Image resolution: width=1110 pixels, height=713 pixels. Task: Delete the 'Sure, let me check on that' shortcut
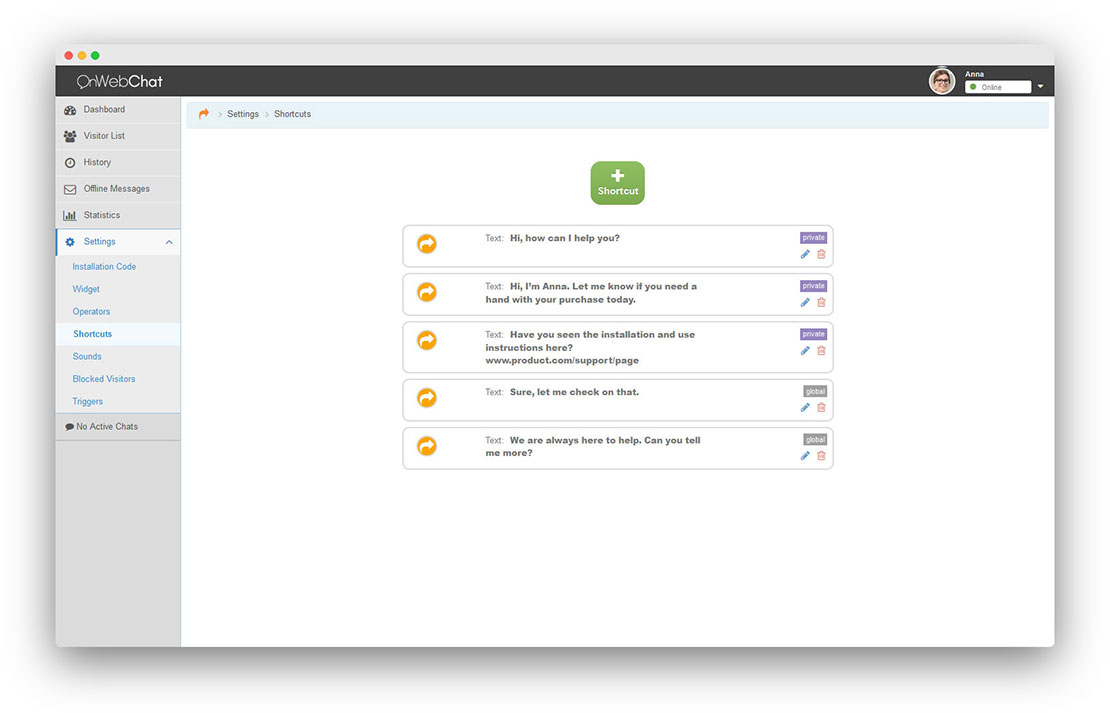coord(820,407)
